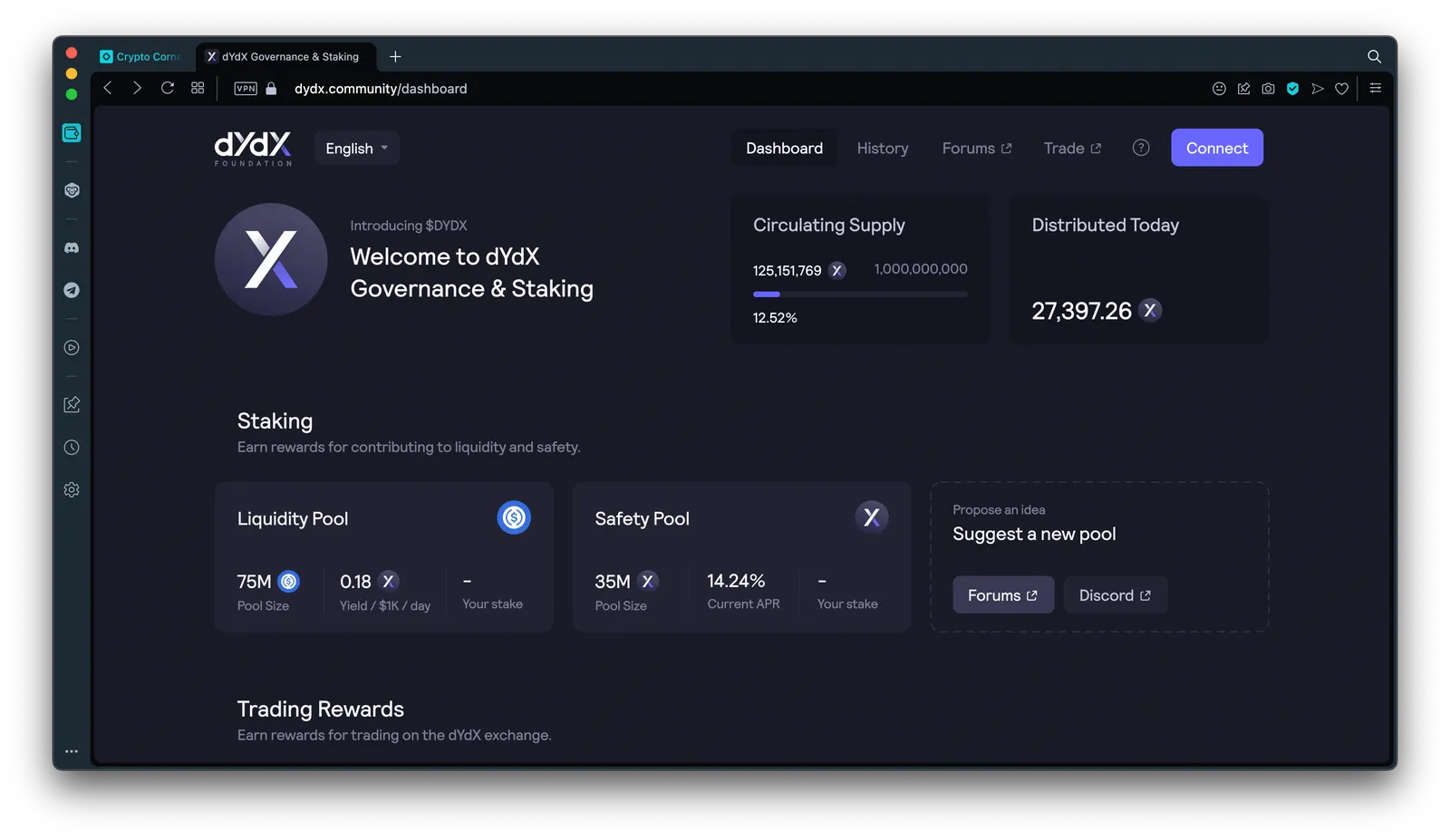Viewport: 1450px width, 840px height.
Task: Click the three-dot more icon in sidebar
Action: [72, 751]
